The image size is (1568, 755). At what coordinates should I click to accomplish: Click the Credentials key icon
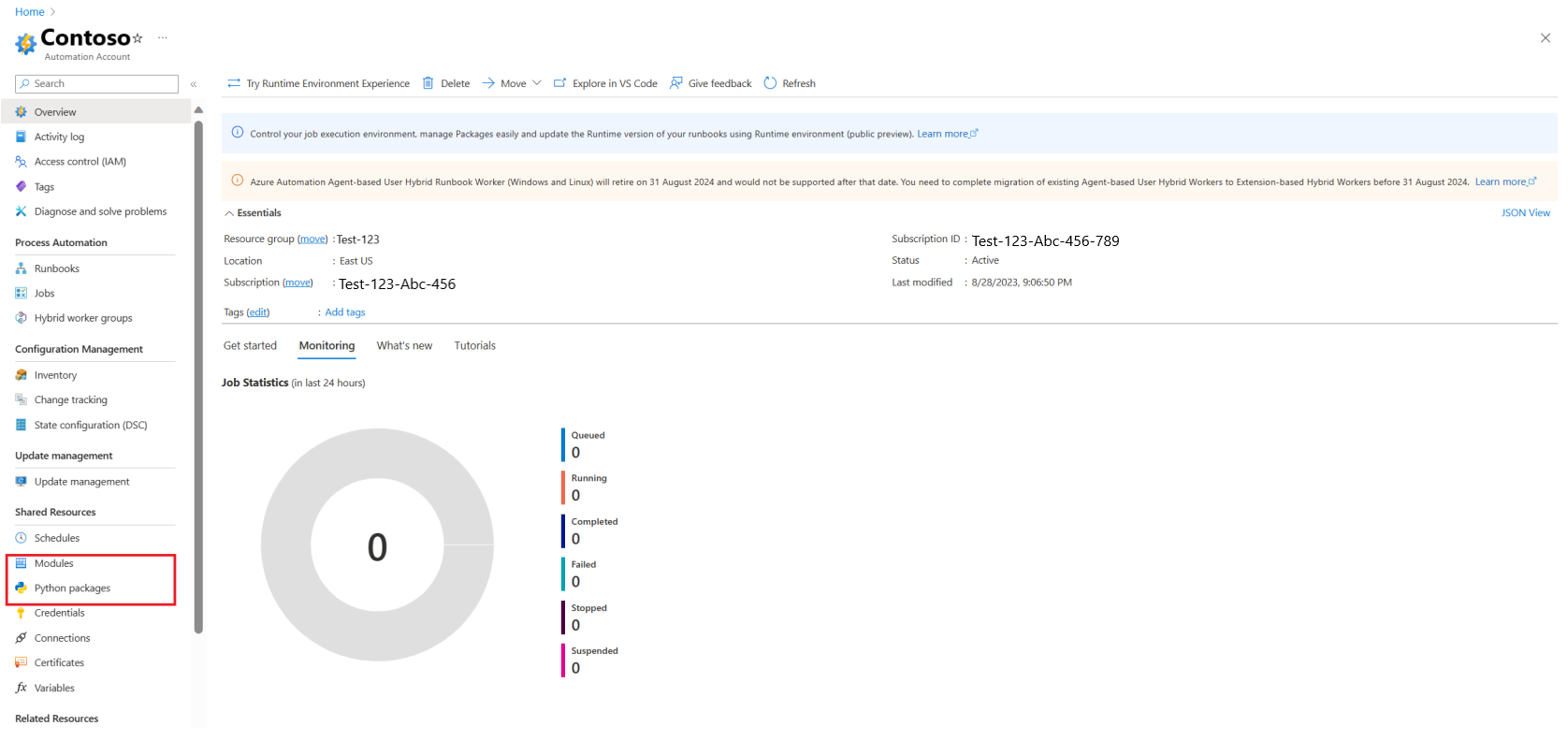[22, 613]
